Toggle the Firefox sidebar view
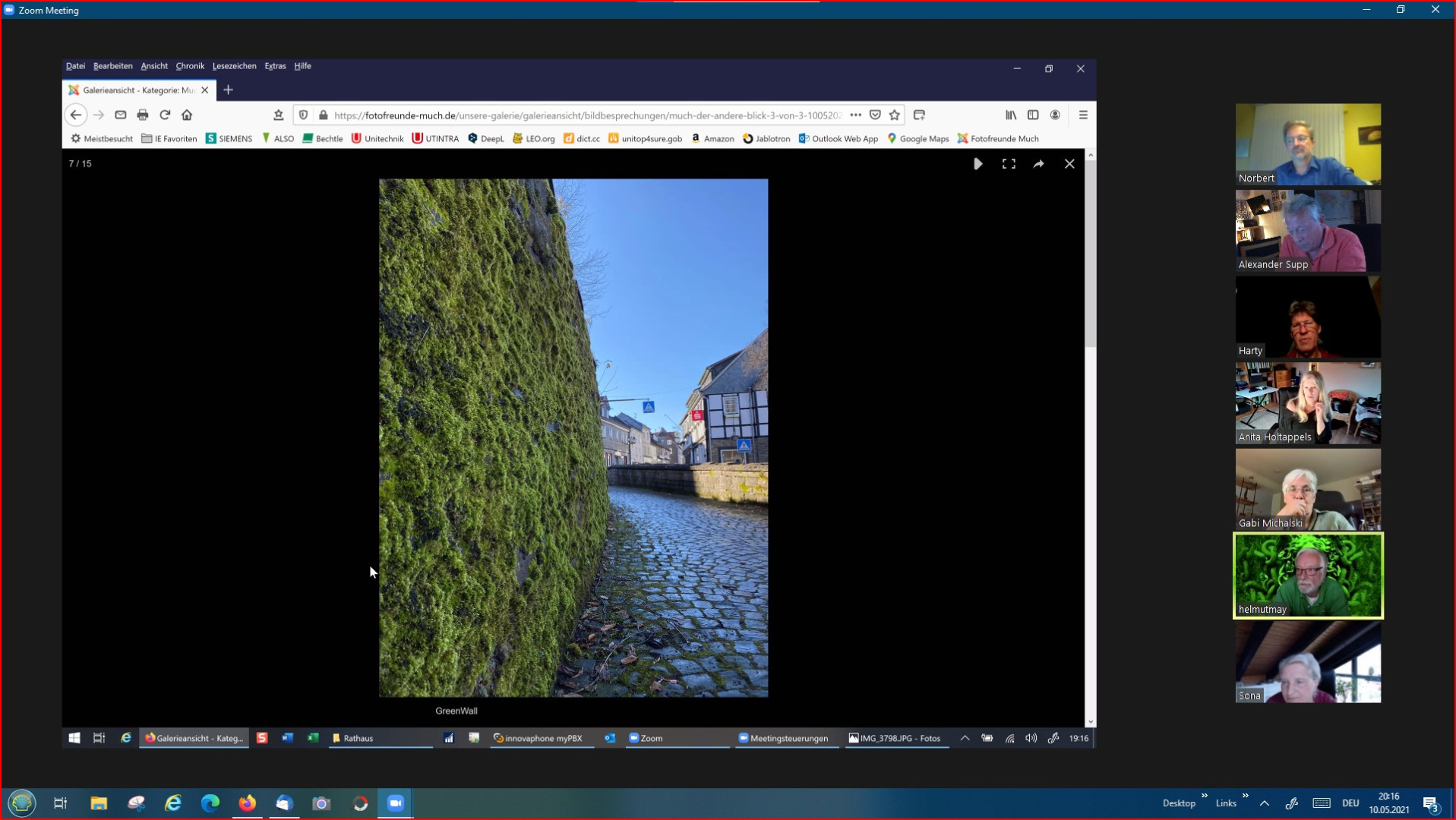This screenshot has width=1456, height=820. 1033,115
